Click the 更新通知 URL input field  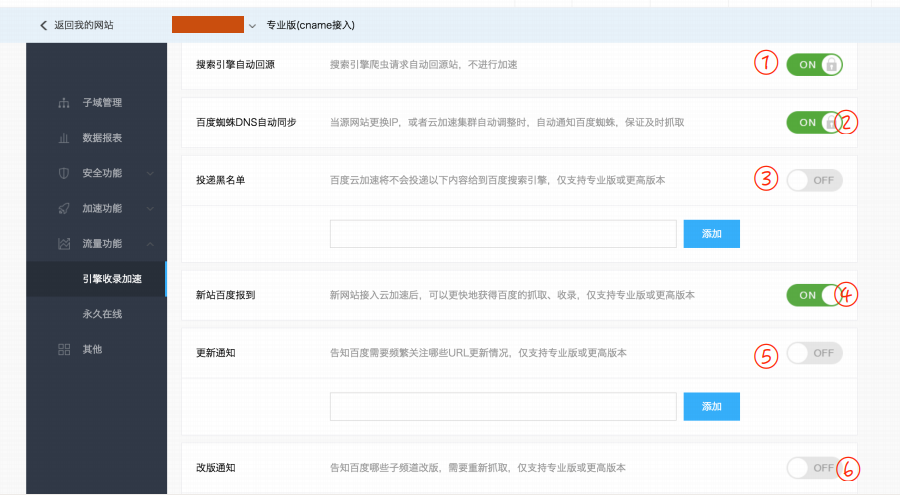(503, 407)
